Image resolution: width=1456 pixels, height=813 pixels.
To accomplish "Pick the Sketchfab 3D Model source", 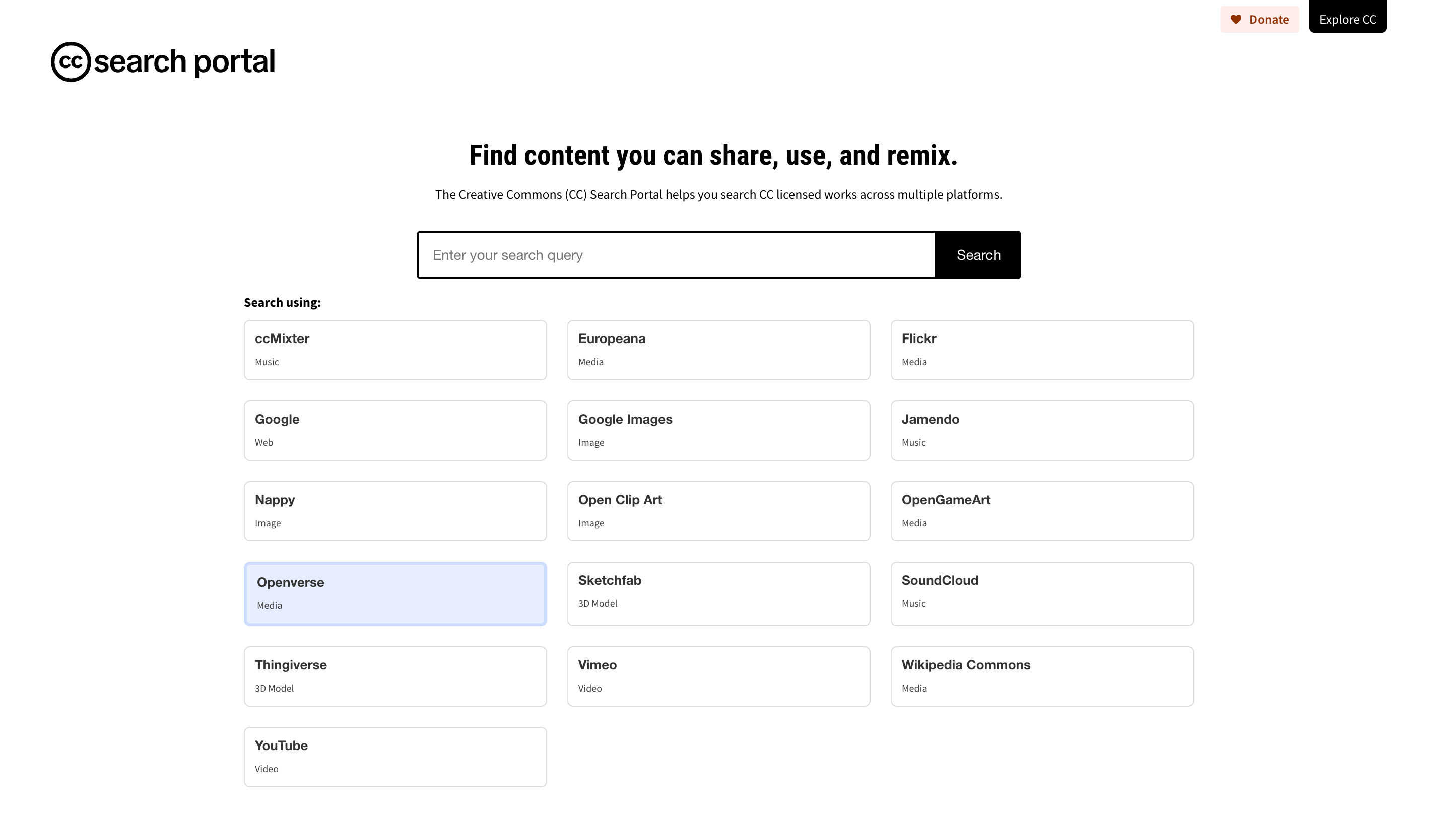I will [718, 594].
